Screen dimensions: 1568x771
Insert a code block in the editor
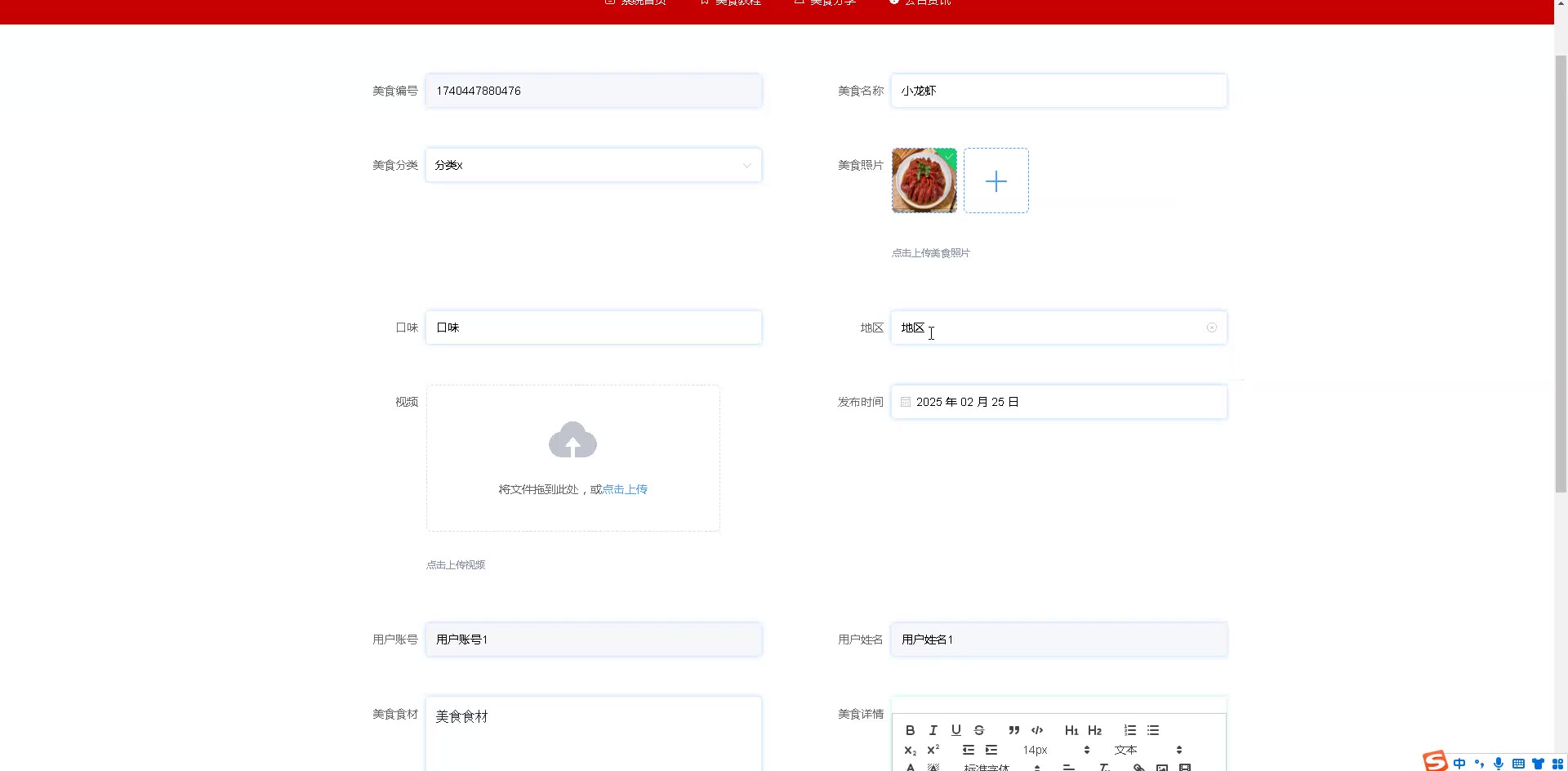[x=1037, y=730]
